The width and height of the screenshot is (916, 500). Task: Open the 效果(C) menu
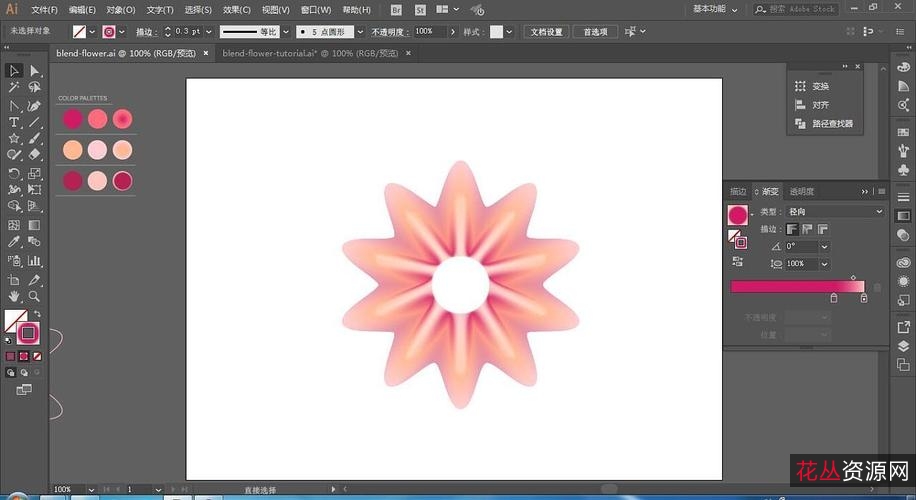(237, 10)
